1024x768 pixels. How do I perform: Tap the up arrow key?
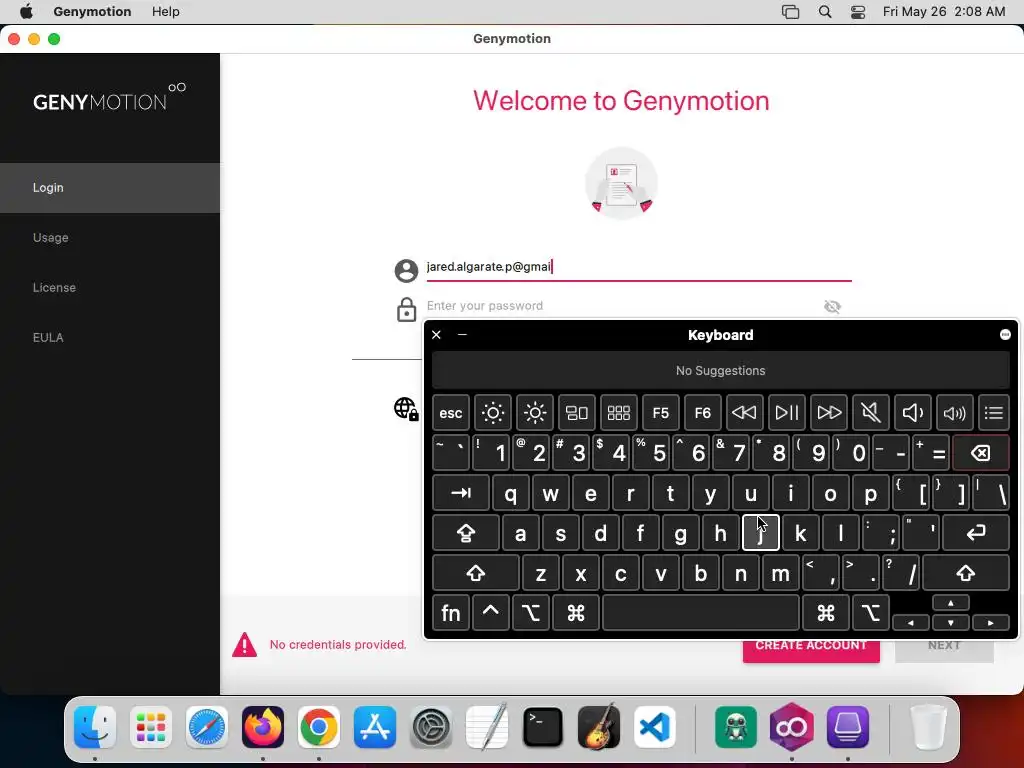(x=951, y=603)
